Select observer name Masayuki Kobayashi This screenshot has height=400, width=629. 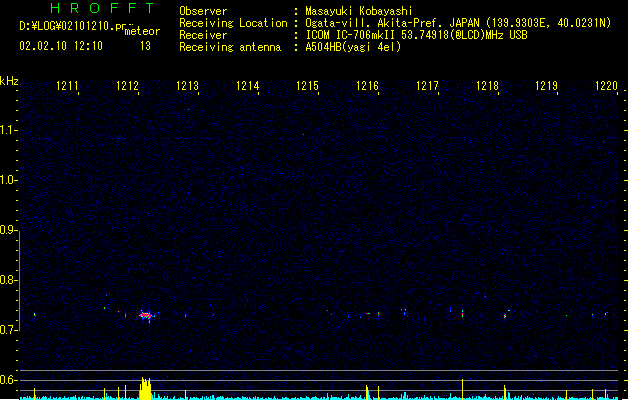(x=359, y=11)
